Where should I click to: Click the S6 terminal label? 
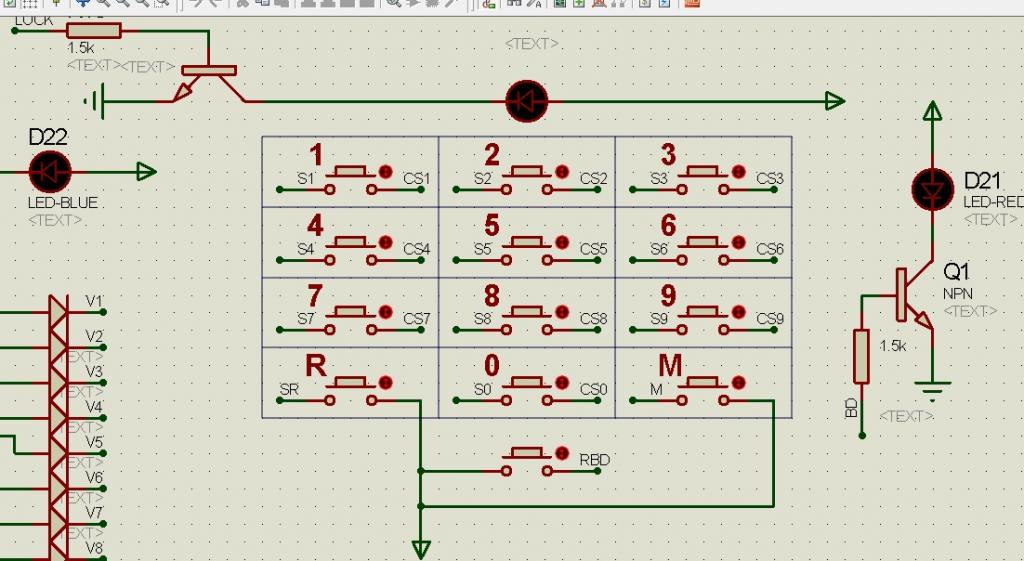[x=659, y=249]
